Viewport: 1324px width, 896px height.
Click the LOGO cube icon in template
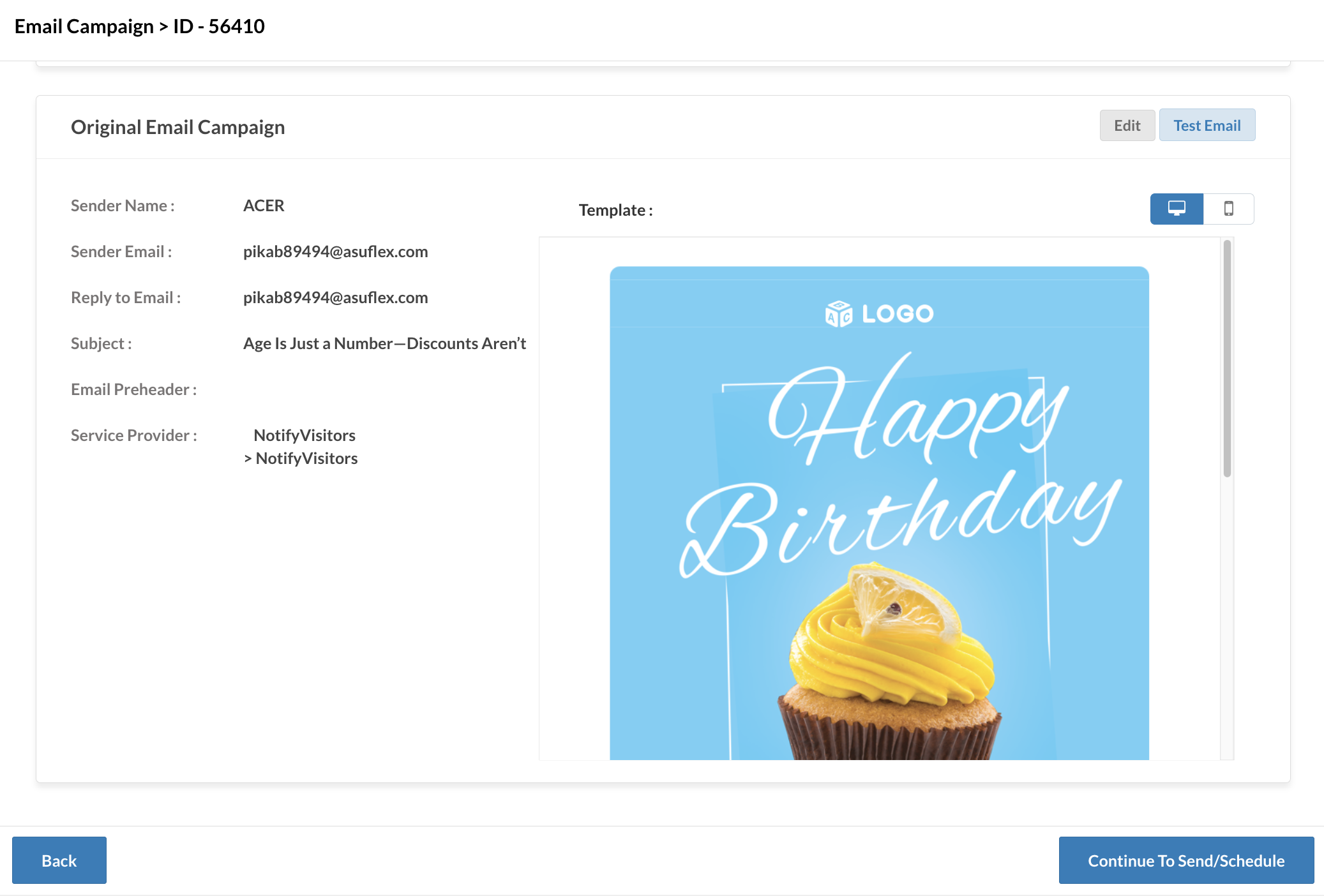(838, 313)
